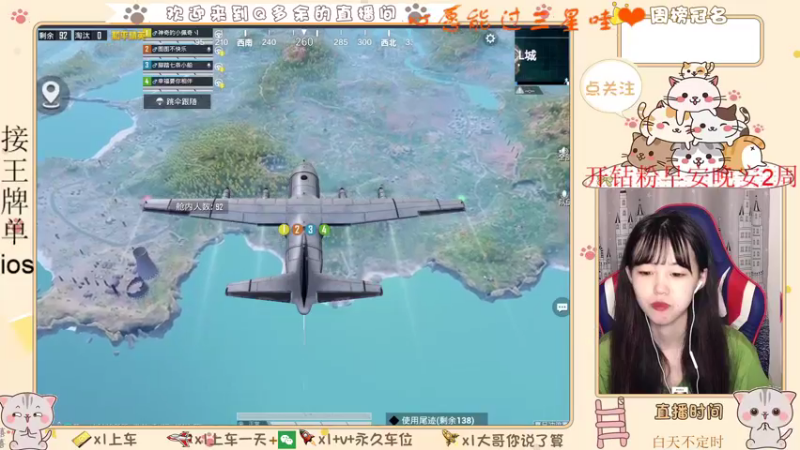Click the x1大哥你说了算 gift label

[x=512, y=440]
